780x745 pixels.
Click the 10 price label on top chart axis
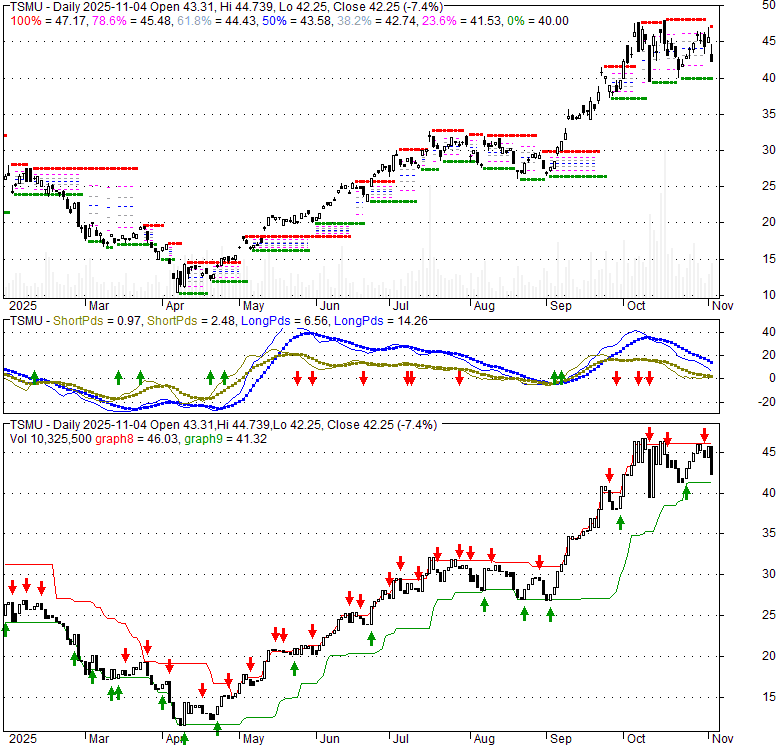tap(769, 295)
